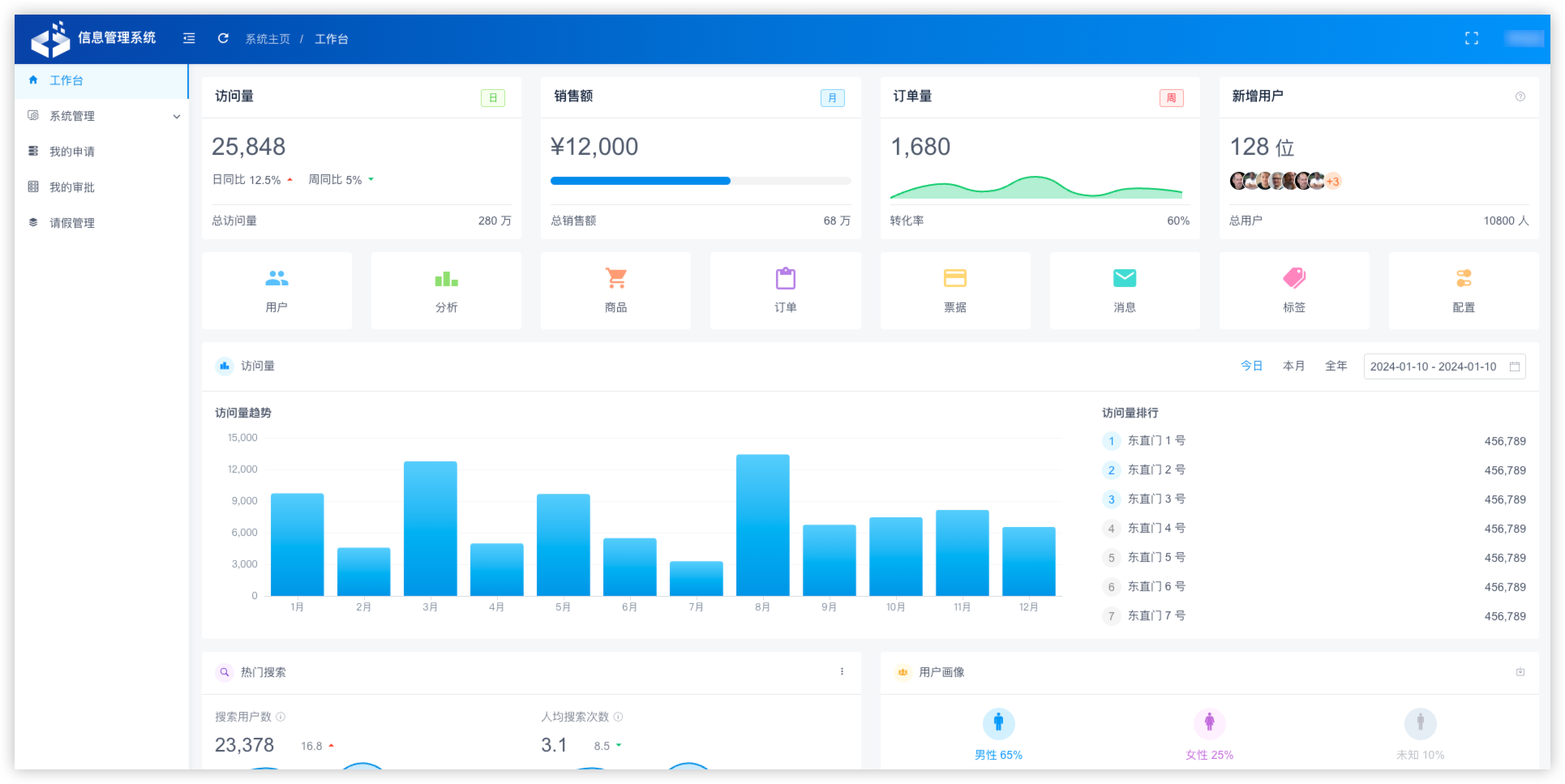Collapse the sidebar menu with fold icon

189,38
